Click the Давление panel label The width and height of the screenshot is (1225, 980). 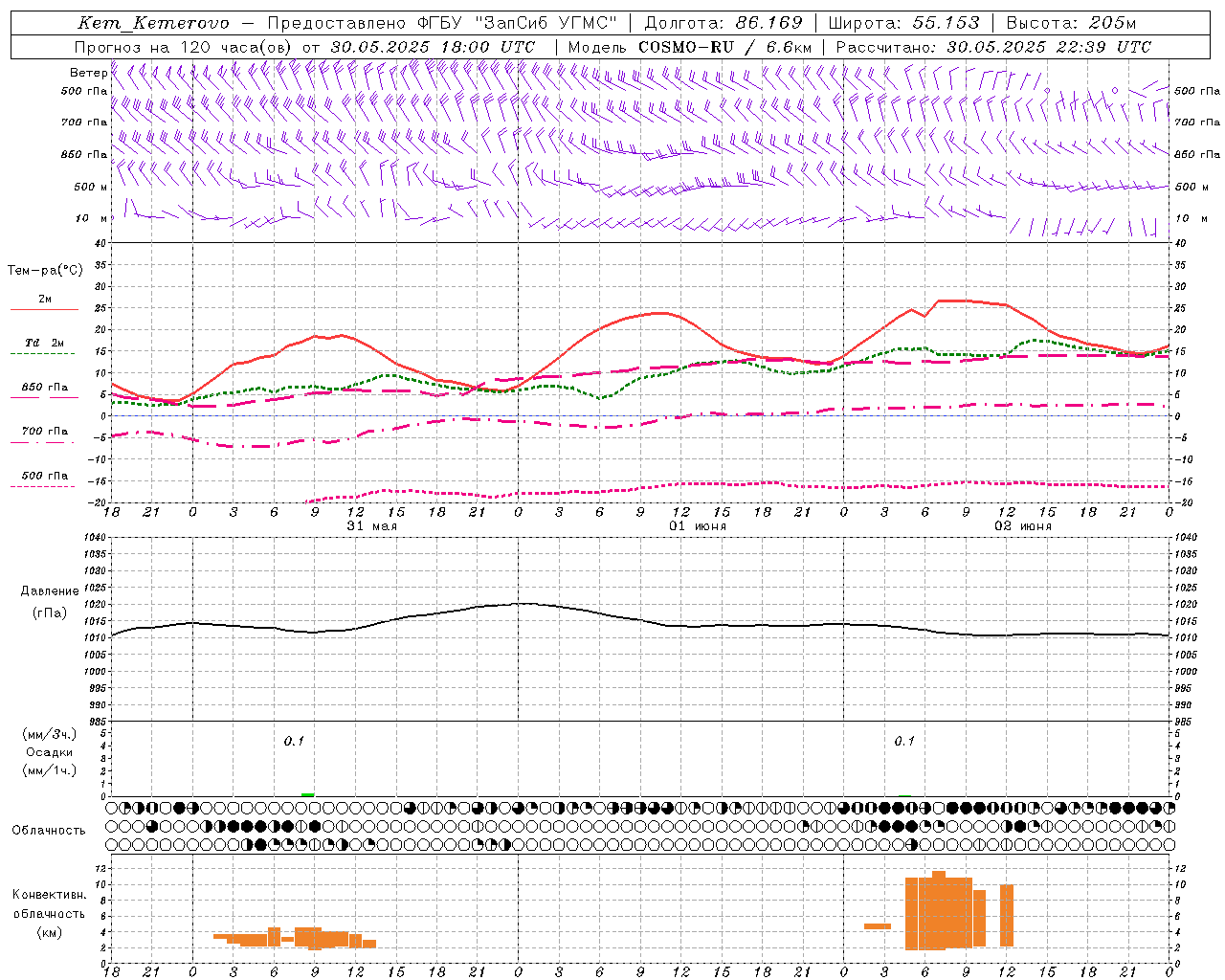tap(48, 591)
